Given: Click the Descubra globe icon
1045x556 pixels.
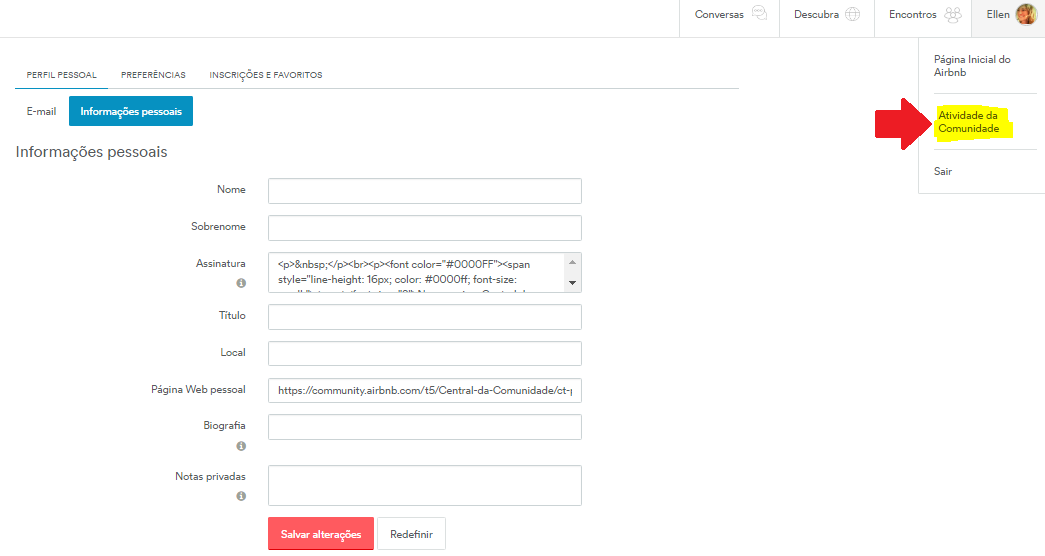Looking at the screenshot, I should (852, 15).
